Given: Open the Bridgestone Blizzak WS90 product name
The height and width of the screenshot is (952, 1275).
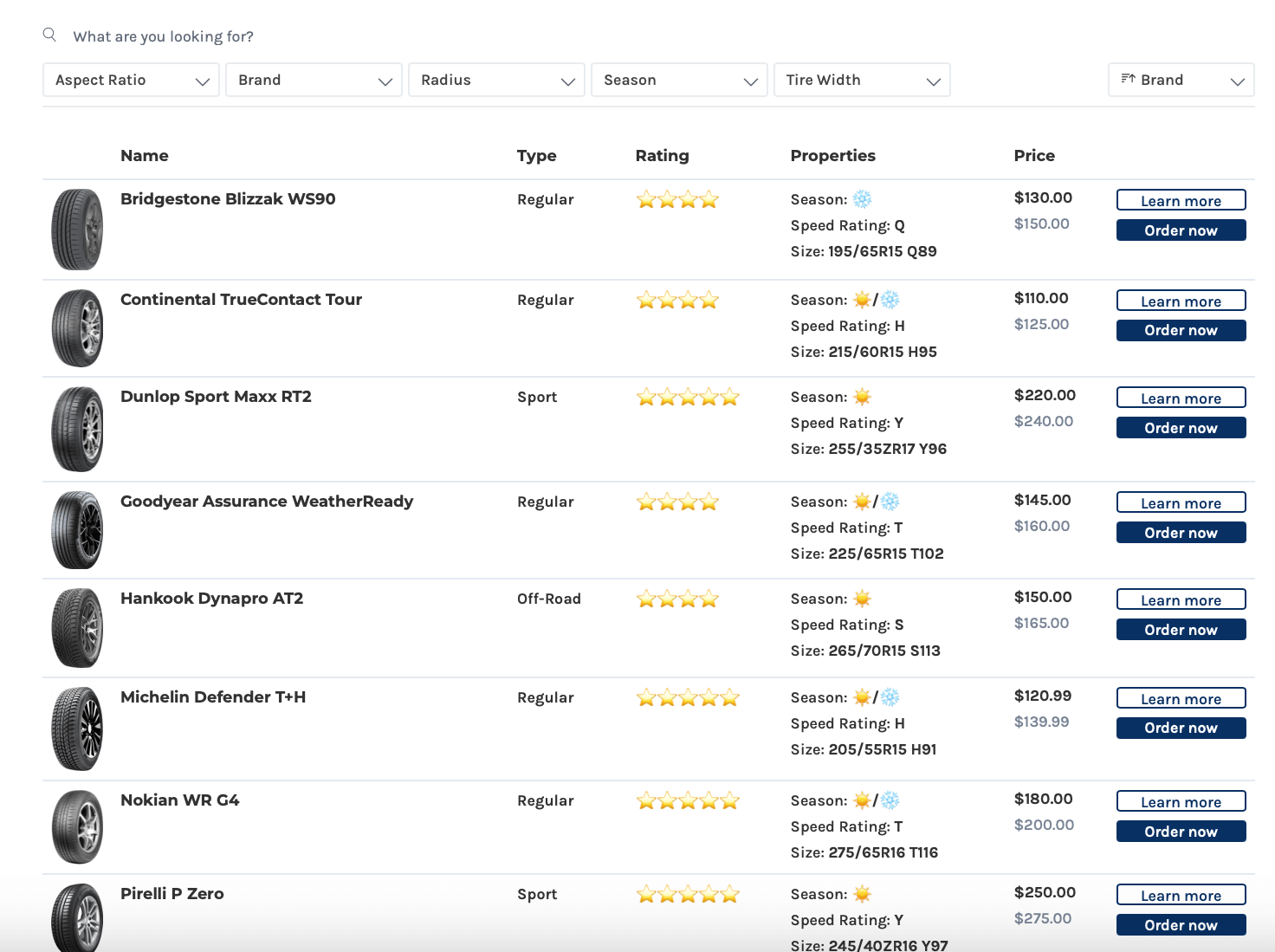Looking at the screenshot, I should [x=228, y=198].
